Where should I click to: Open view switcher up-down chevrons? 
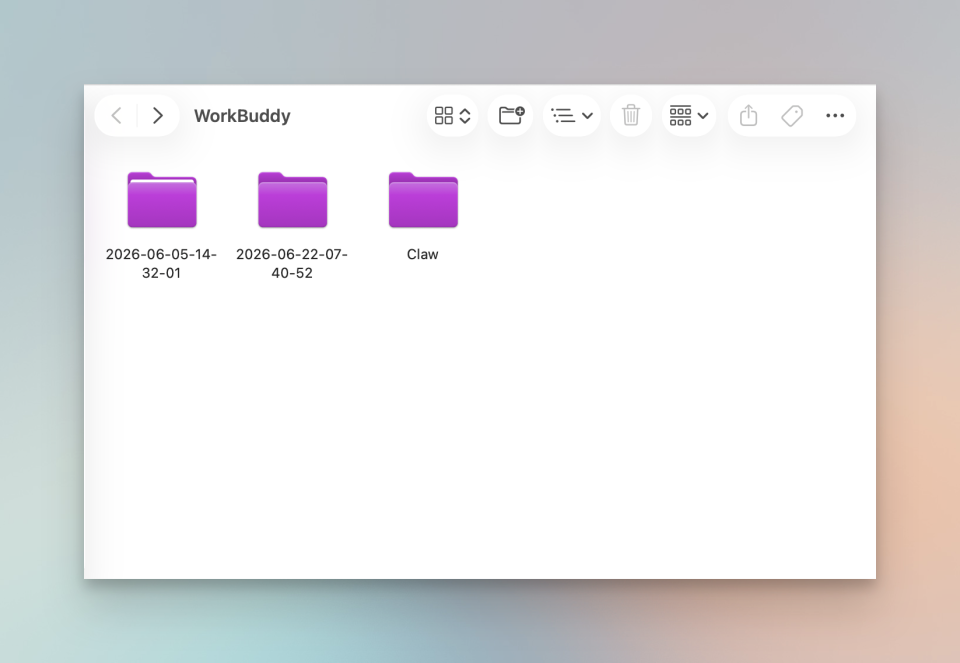[x=465, y=116]
